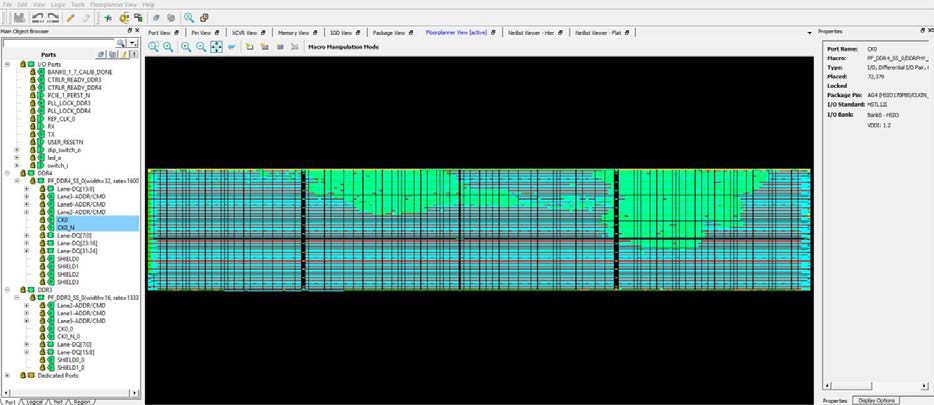934x405 pixels.
Task: Select the Zoom to Fit tool
Action: click(x=216, y=47)
